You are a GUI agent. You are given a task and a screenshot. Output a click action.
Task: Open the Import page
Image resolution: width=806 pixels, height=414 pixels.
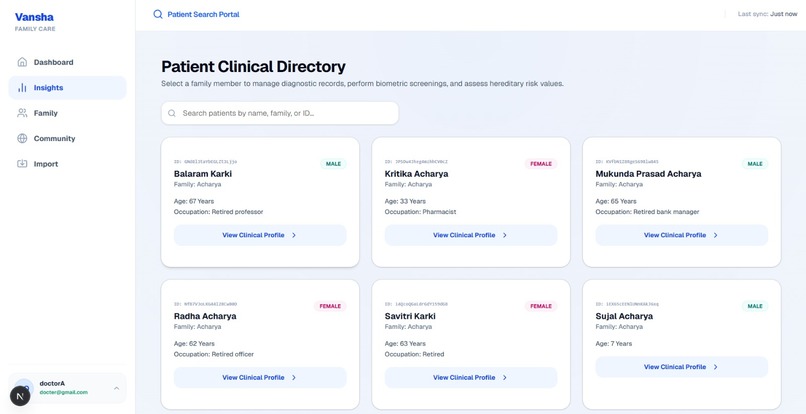coord(67,164)
